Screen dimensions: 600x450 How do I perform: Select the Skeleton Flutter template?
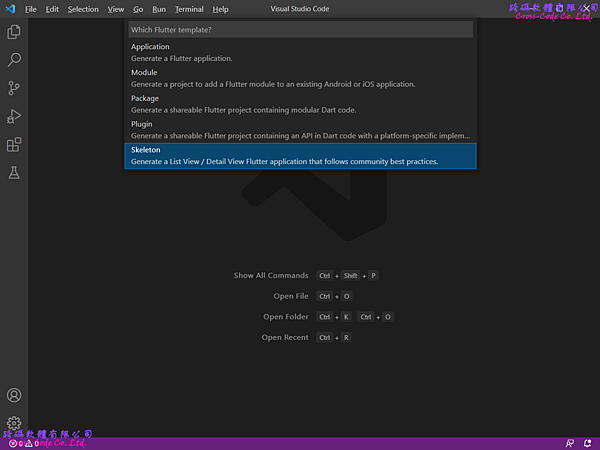point(300,156)
